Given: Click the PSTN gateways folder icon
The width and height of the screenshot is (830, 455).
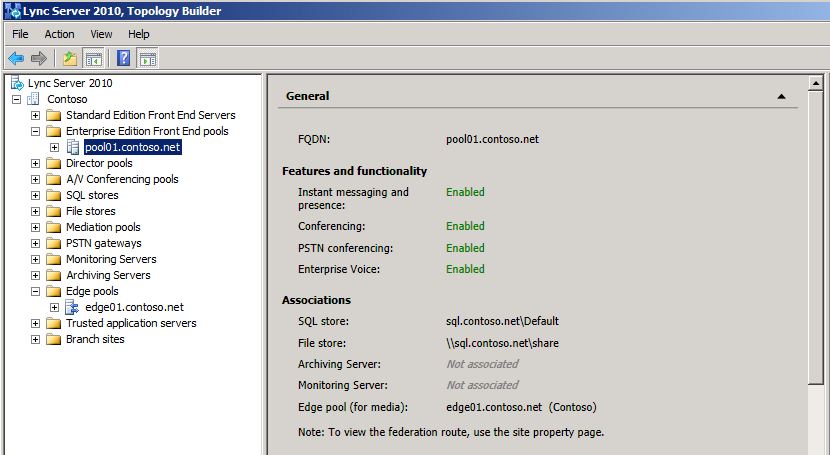Looking at the screenshot, I should tap(53, 243).
